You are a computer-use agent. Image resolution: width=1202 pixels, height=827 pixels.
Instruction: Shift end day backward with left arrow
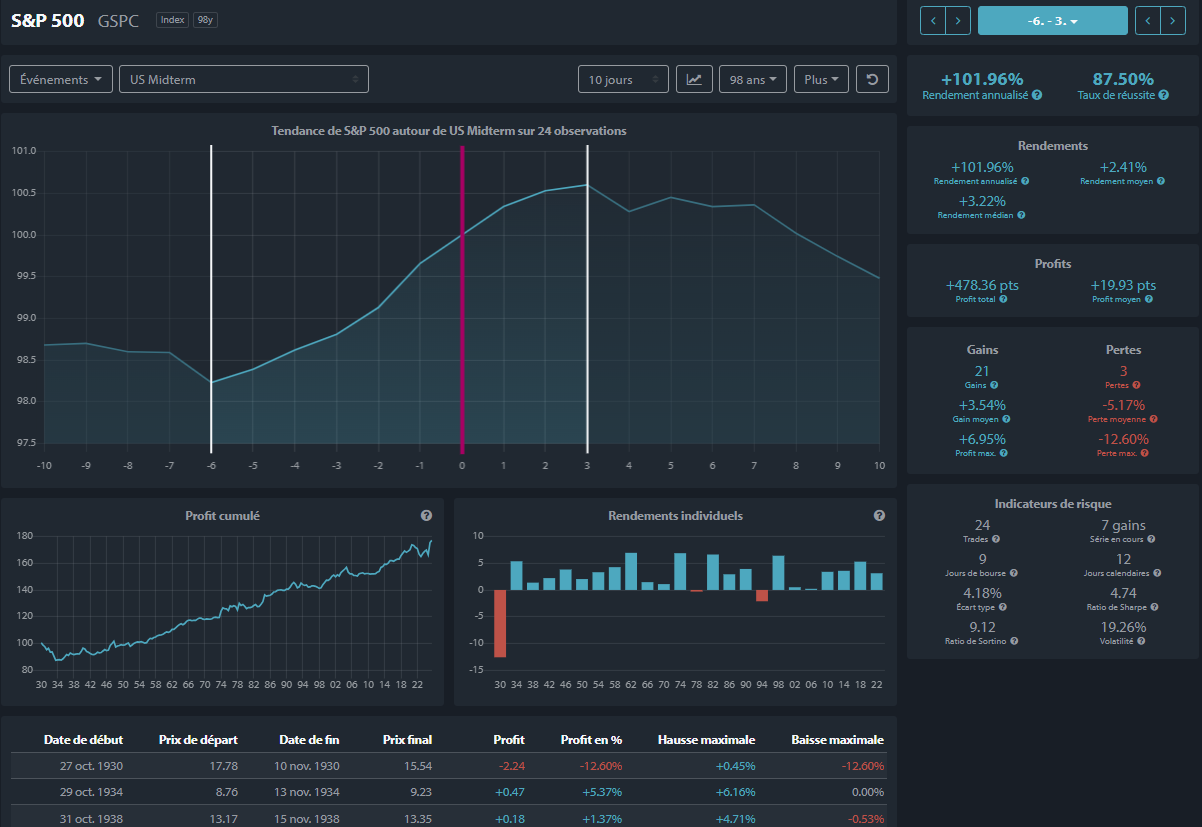(x=1148, y=20)
